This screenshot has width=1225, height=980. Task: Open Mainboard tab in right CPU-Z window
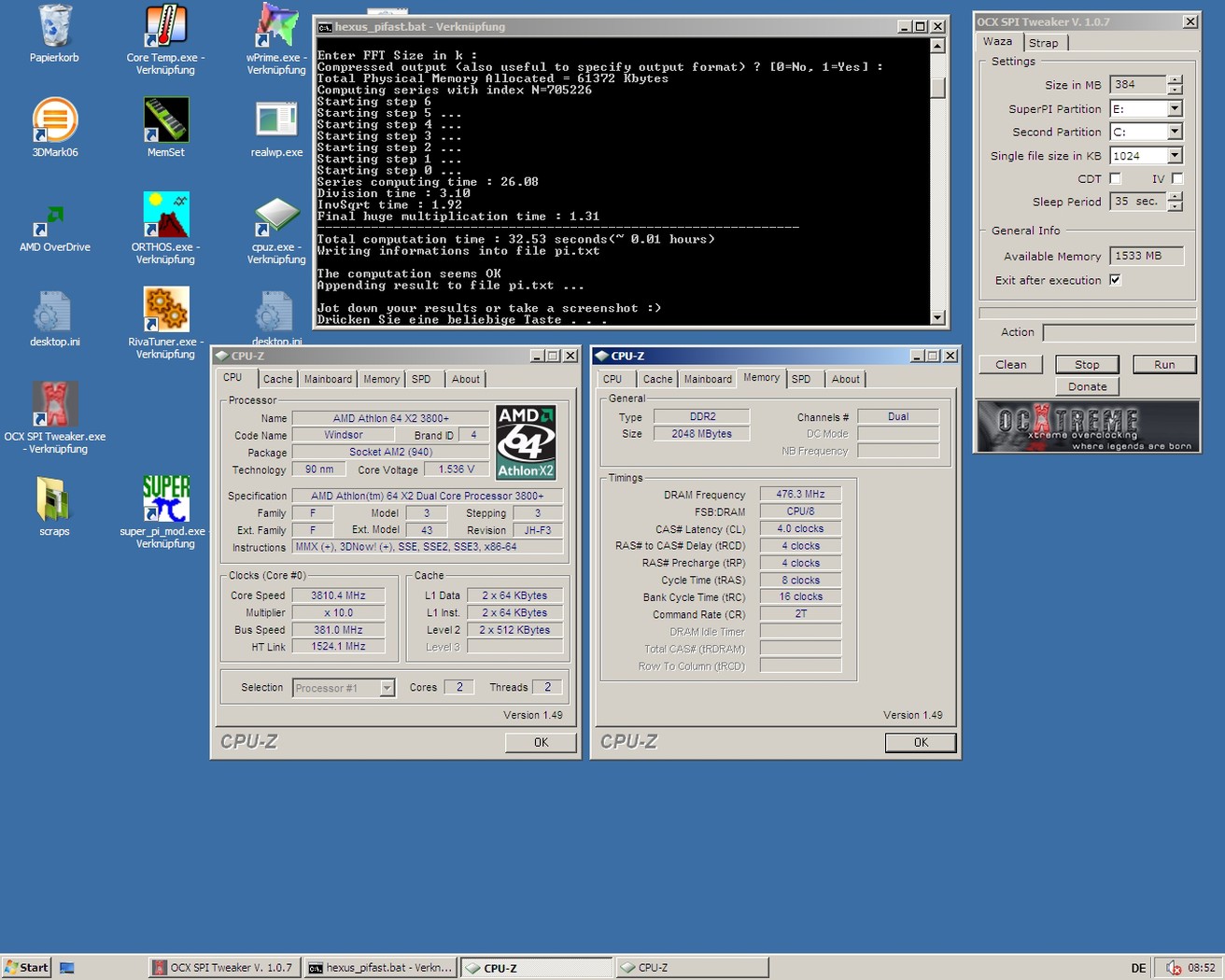pyautogui.click(x=708, y=379)
